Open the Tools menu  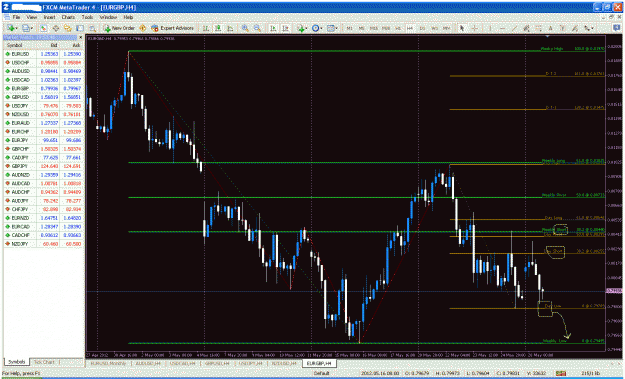click(x=87, y=18)
